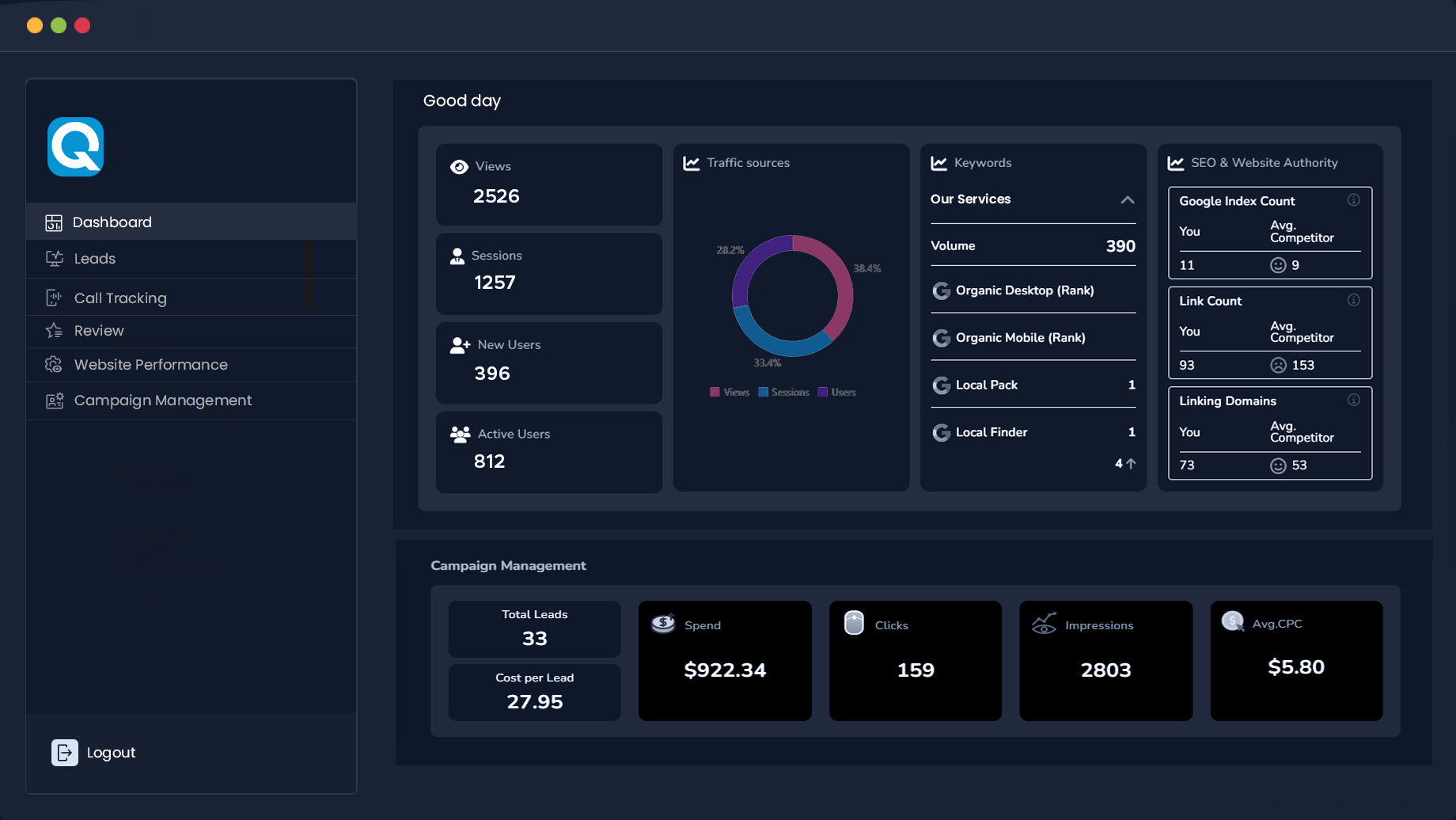Click the New Users value 396

492,374
